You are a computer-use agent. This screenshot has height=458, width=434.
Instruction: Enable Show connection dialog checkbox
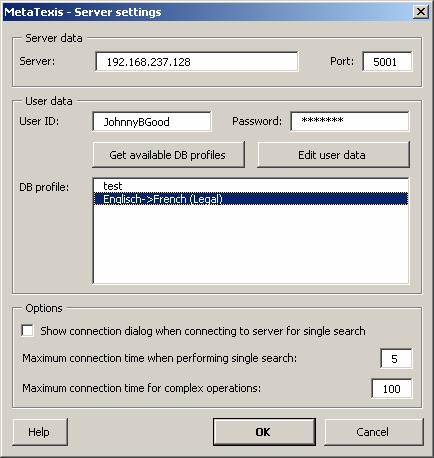point(27,331)
